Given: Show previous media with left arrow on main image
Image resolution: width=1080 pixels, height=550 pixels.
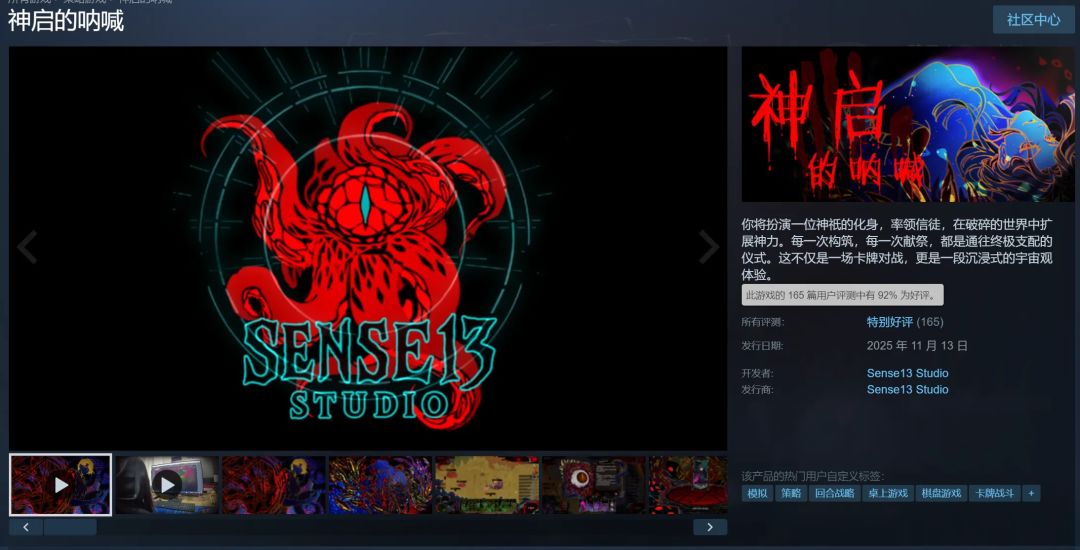Looking at the screenshot, I should point(28,247).
